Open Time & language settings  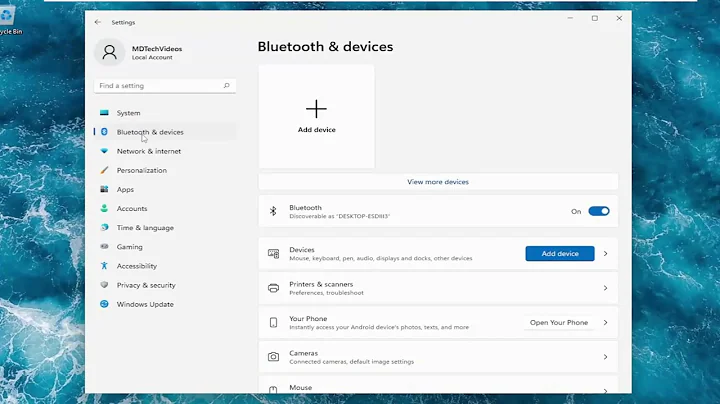[x=165, y=227]
